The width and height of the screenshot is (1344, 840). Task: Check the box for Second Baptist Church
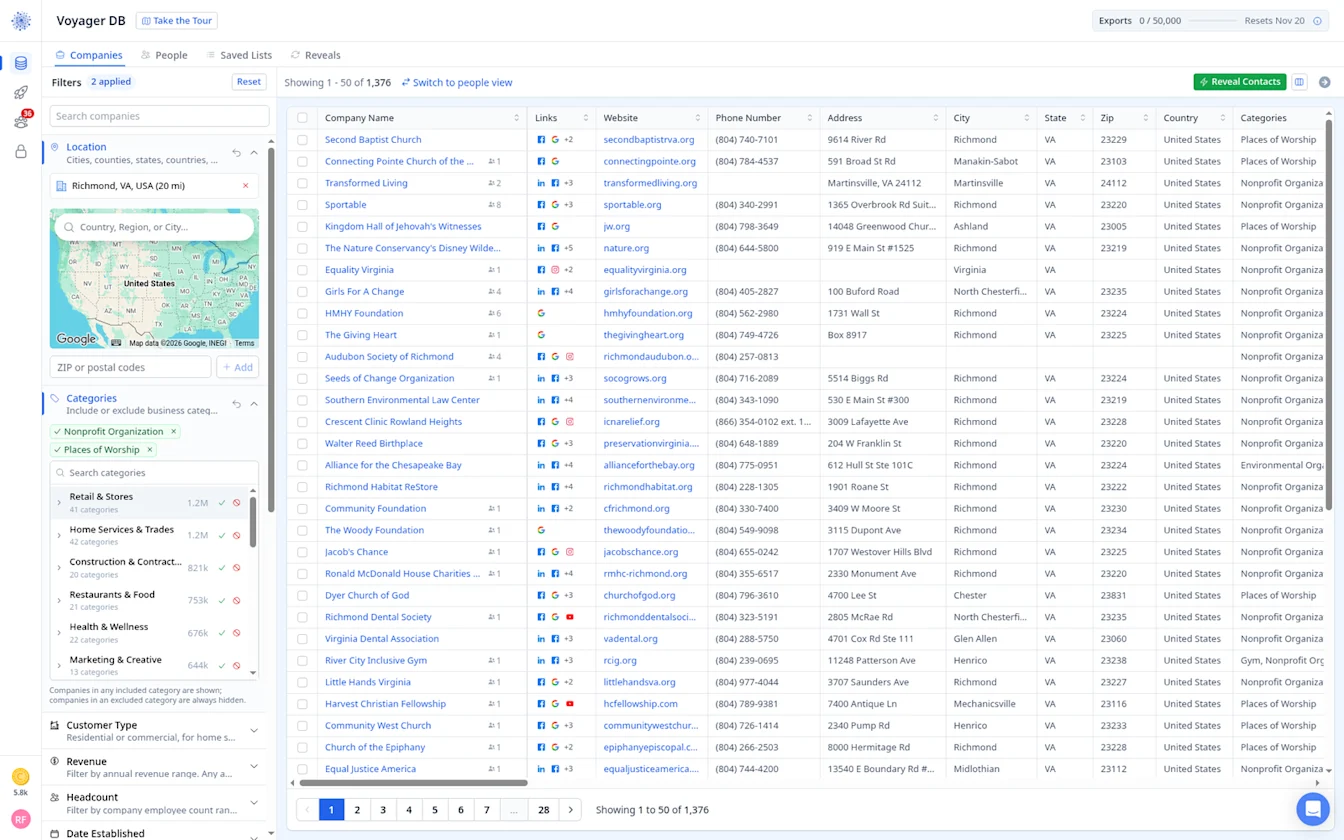[302, 140]
